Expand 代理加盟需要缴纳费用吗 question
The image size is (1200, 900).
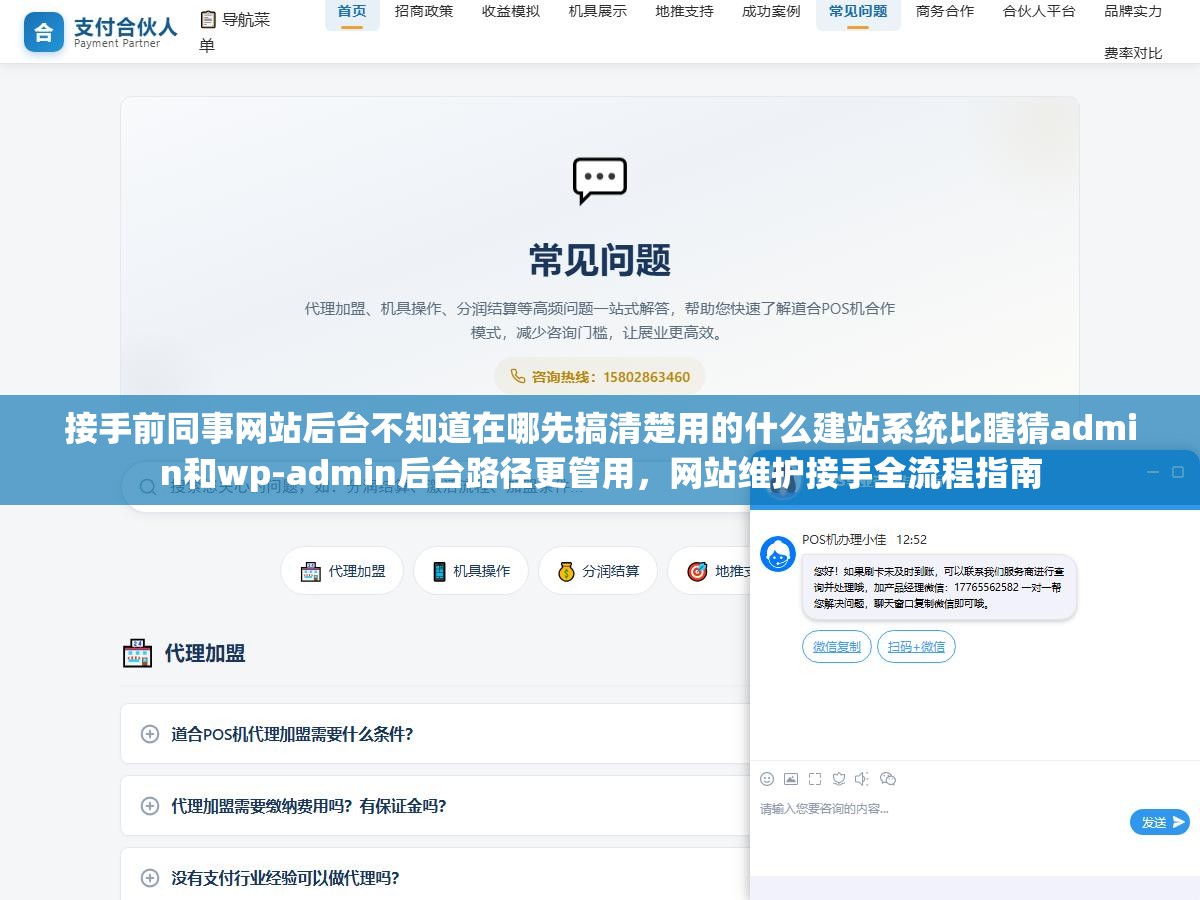point(435,806)
